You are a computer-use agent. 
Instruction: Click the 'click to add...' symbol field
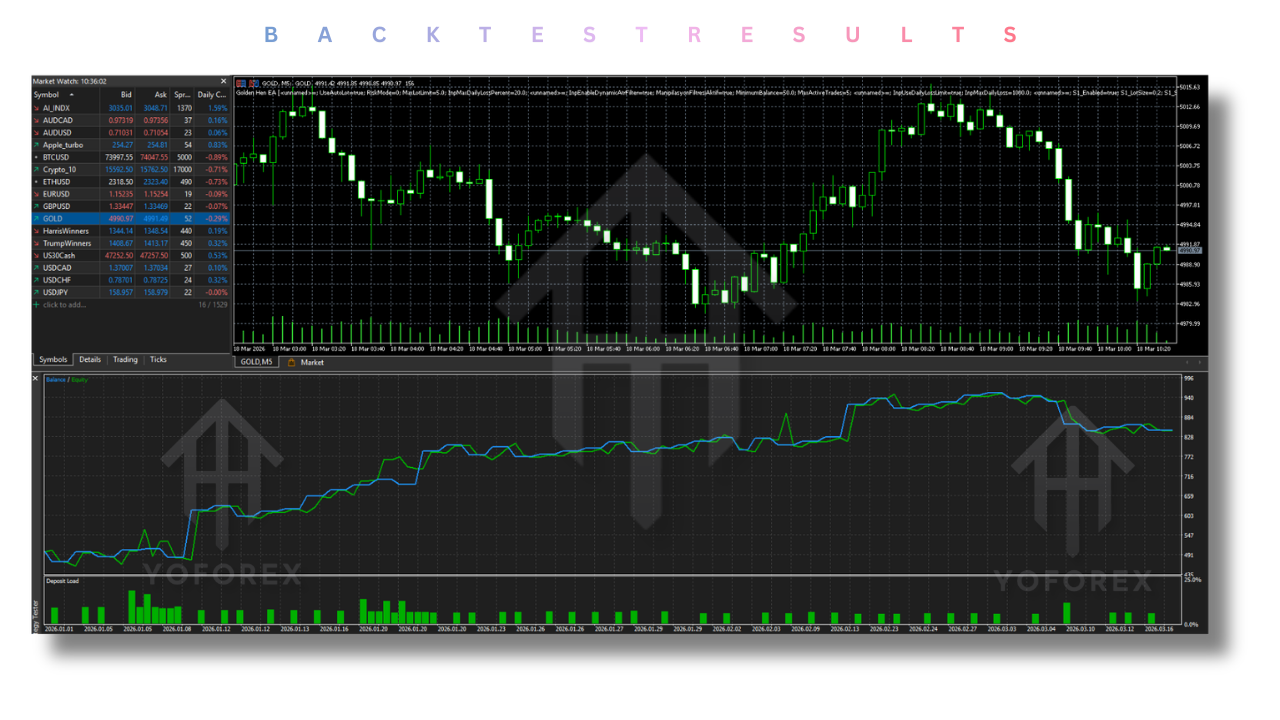tap(65, 305)
